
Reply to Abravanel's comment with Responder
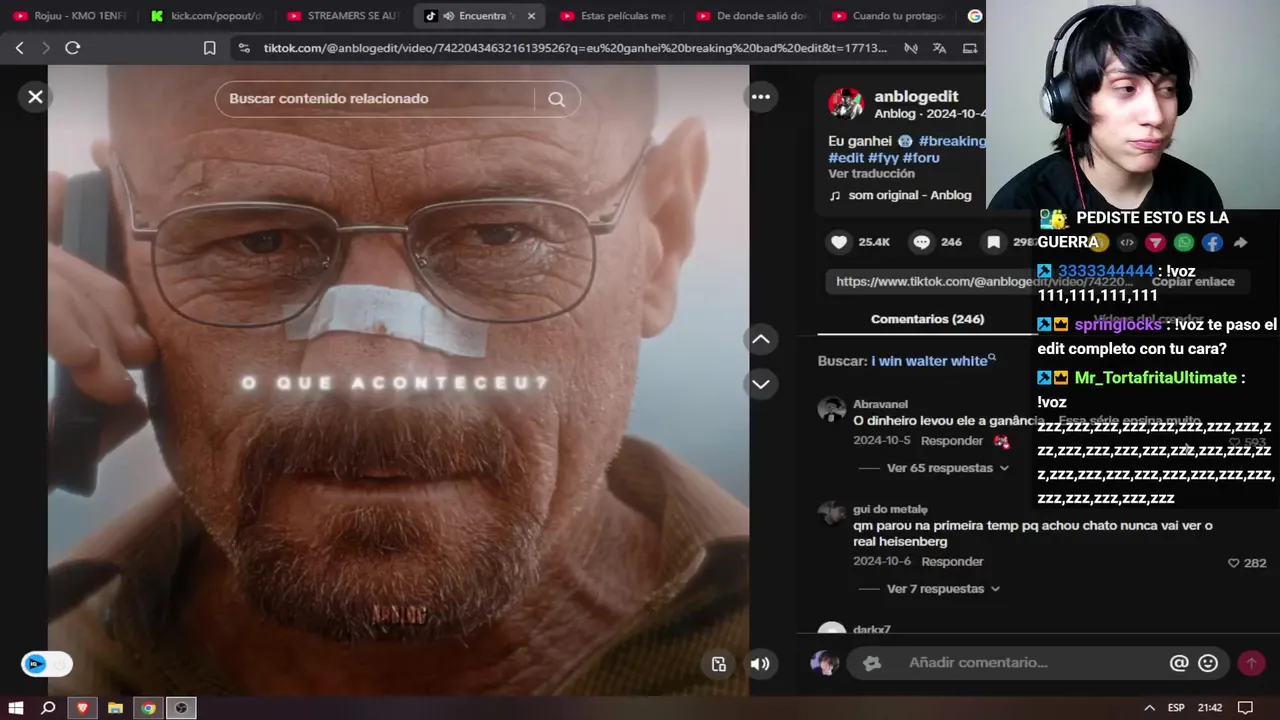pyautogui.click(x=952, y=441)
